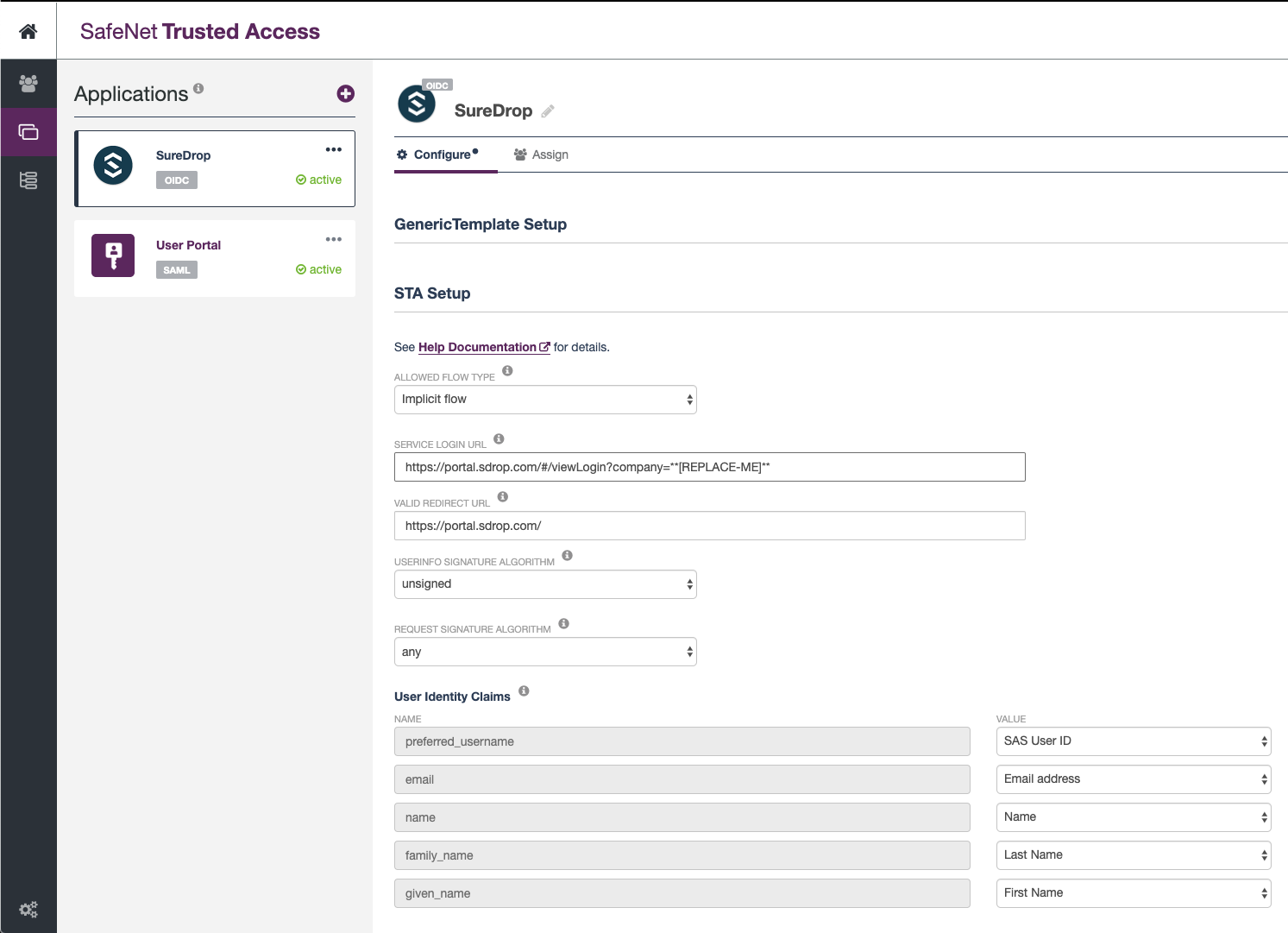Screen dimensions: 1288x933
Task: Click the preferred_username claim name field
Action: pyautogui.click(x=682, y=741)
